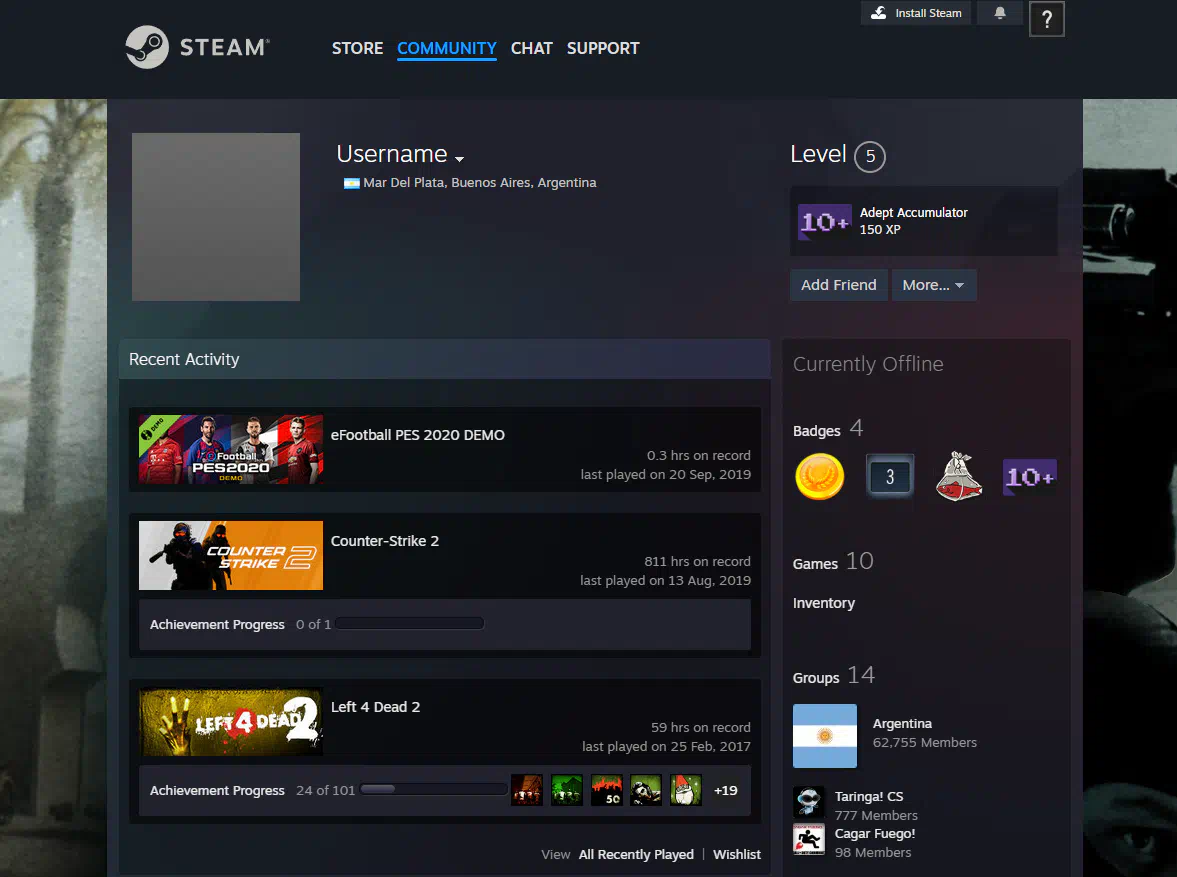The width and height of the screenshot is (1177, 877).
Task: Click the Steam logo
Action: [197, 47]
